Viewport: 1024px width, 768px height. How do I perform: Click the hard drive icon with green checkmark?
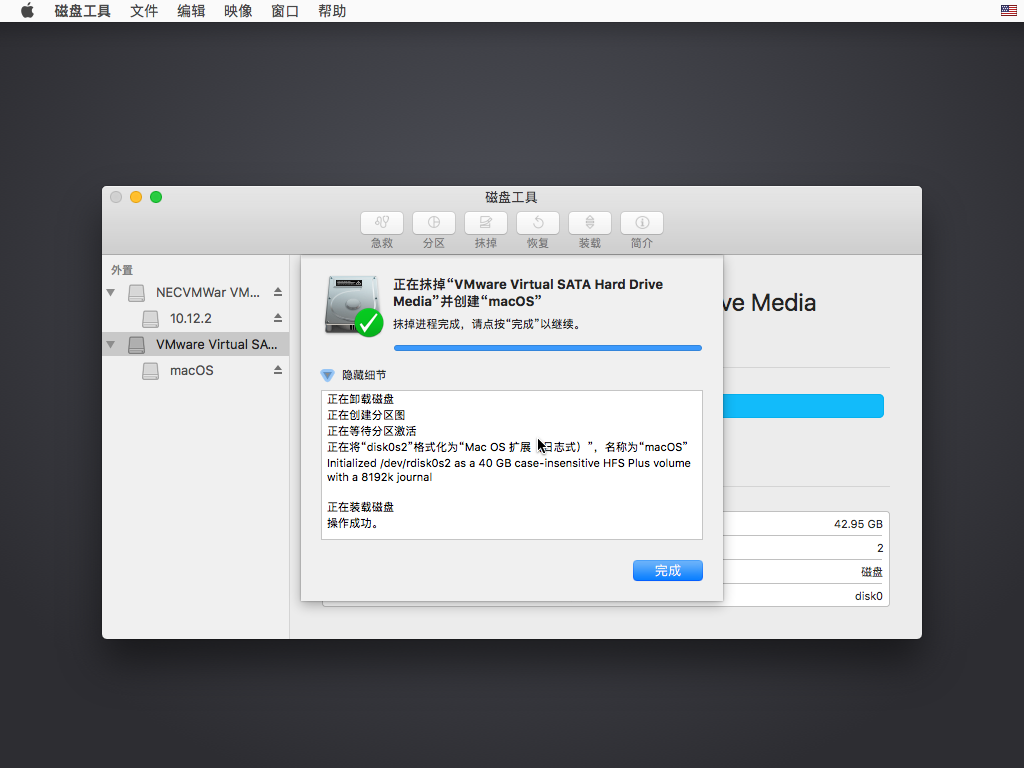pos(353,306)
